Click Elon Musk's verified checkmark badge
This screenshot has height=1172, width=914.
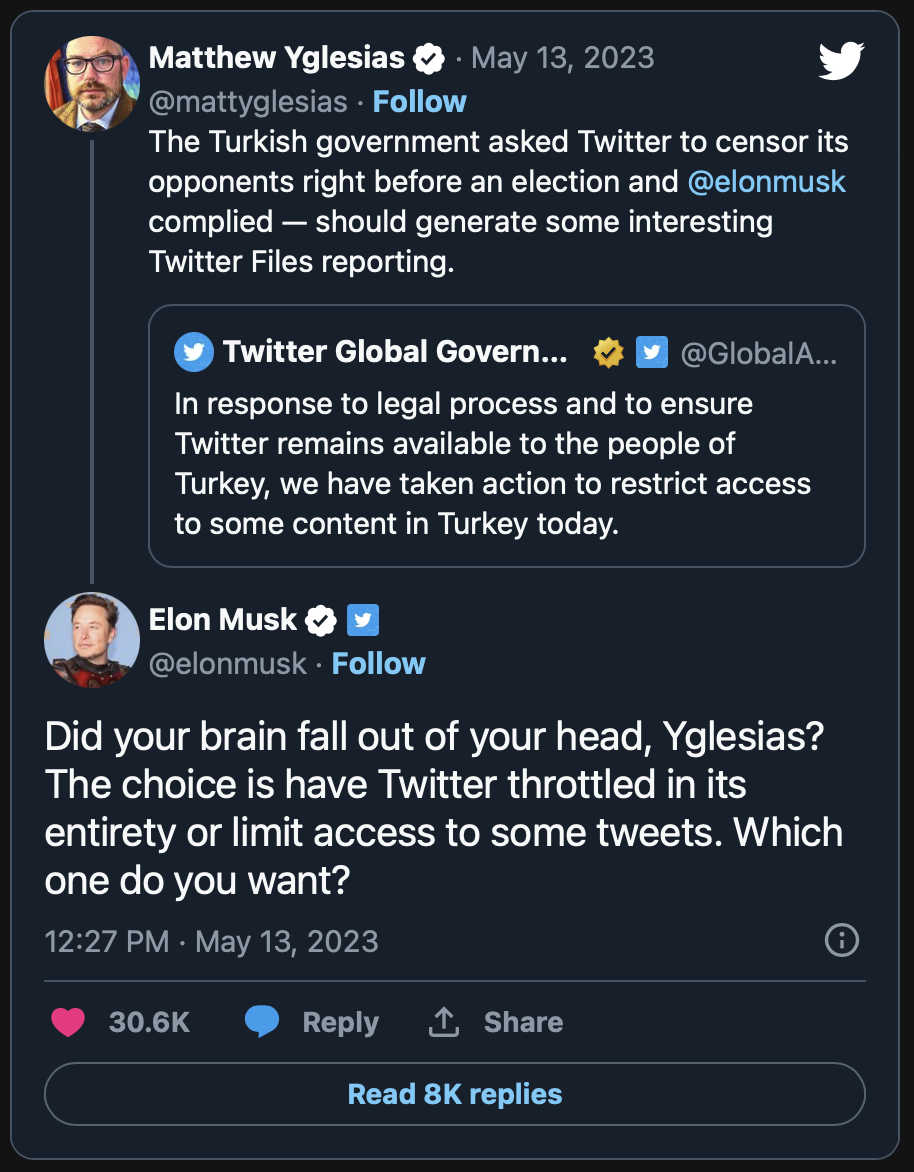point(320,620)
